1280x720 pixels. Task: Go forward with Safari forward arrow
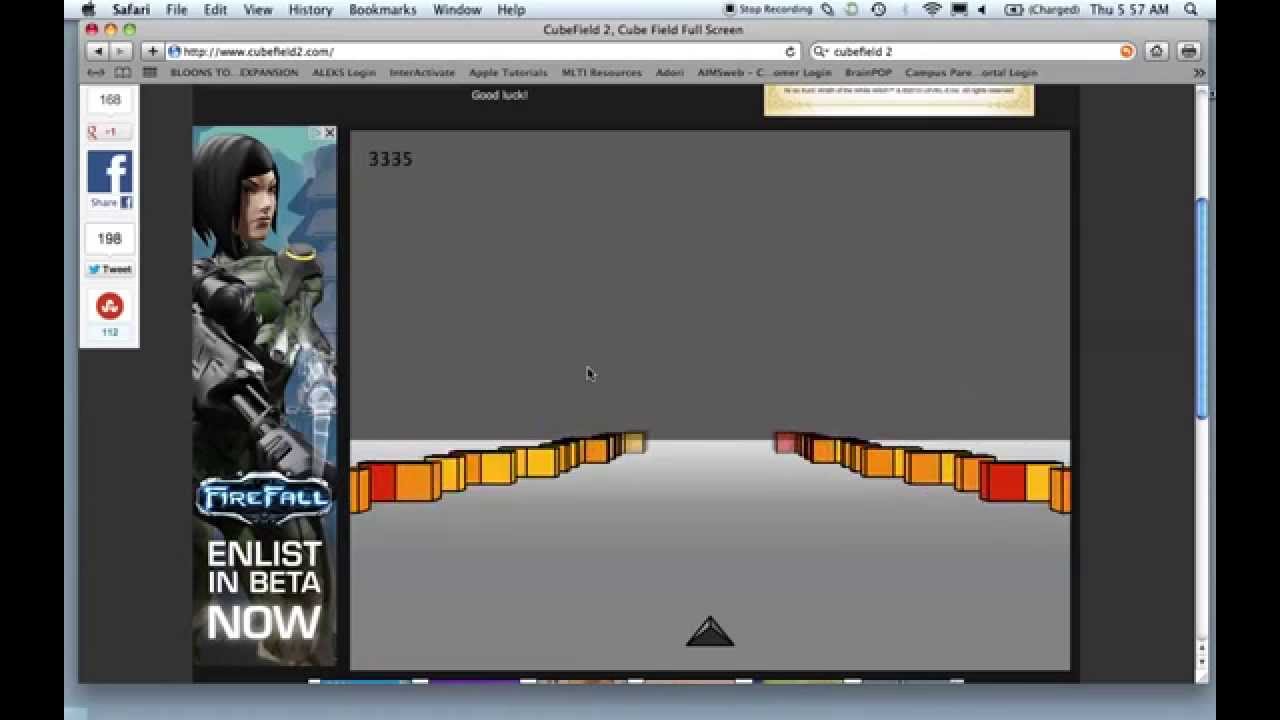pyautogui.click(x=120, y=51)
